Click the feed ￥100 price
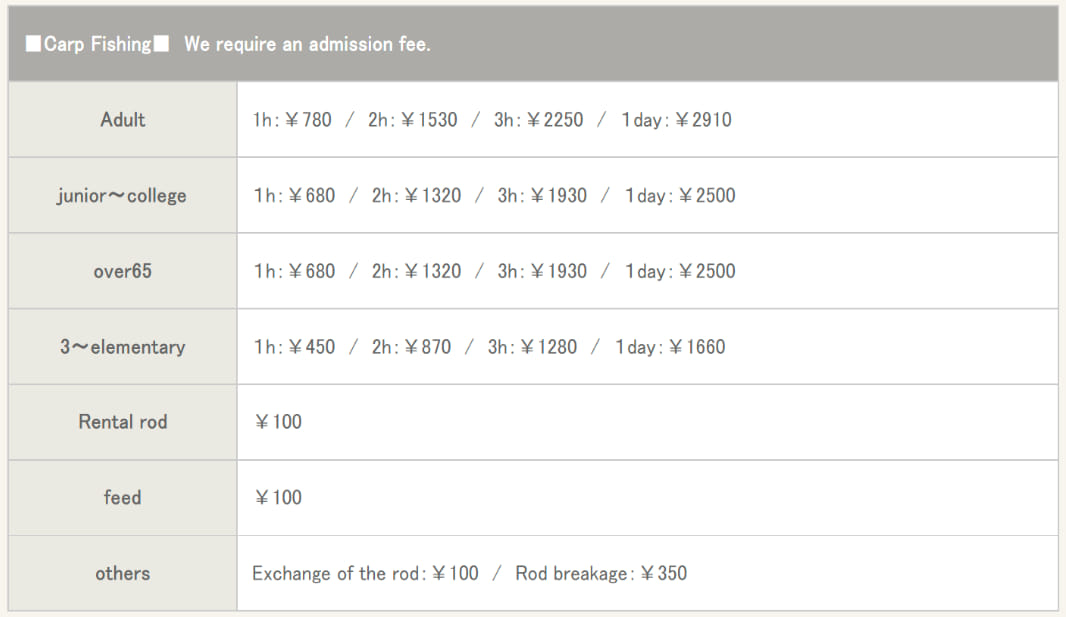This screenshot has width=1066, height=617. point(278,497)
